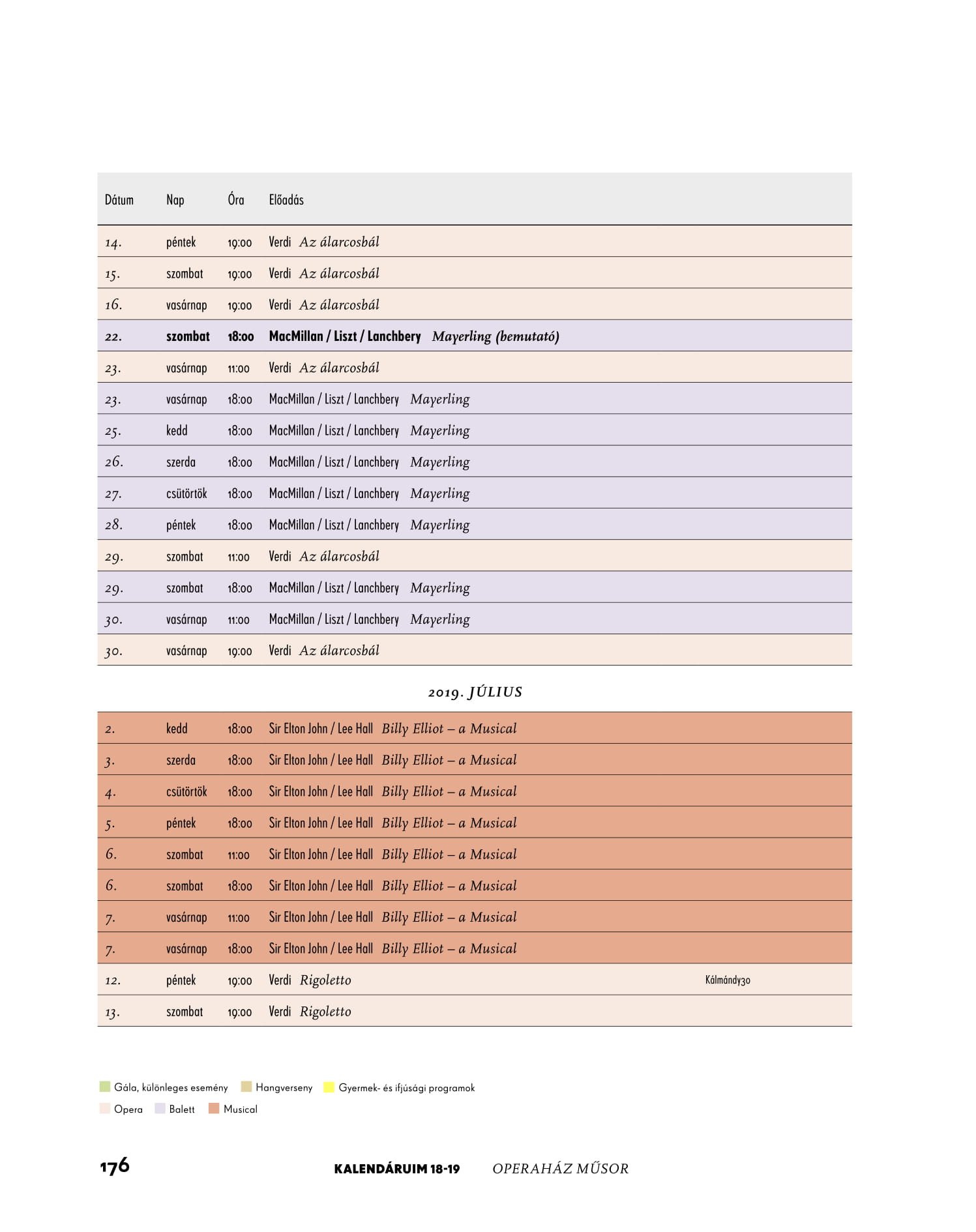Click the Előadás column header
Viewport: 976px width, 1232px height.
(x=286, y=200)
